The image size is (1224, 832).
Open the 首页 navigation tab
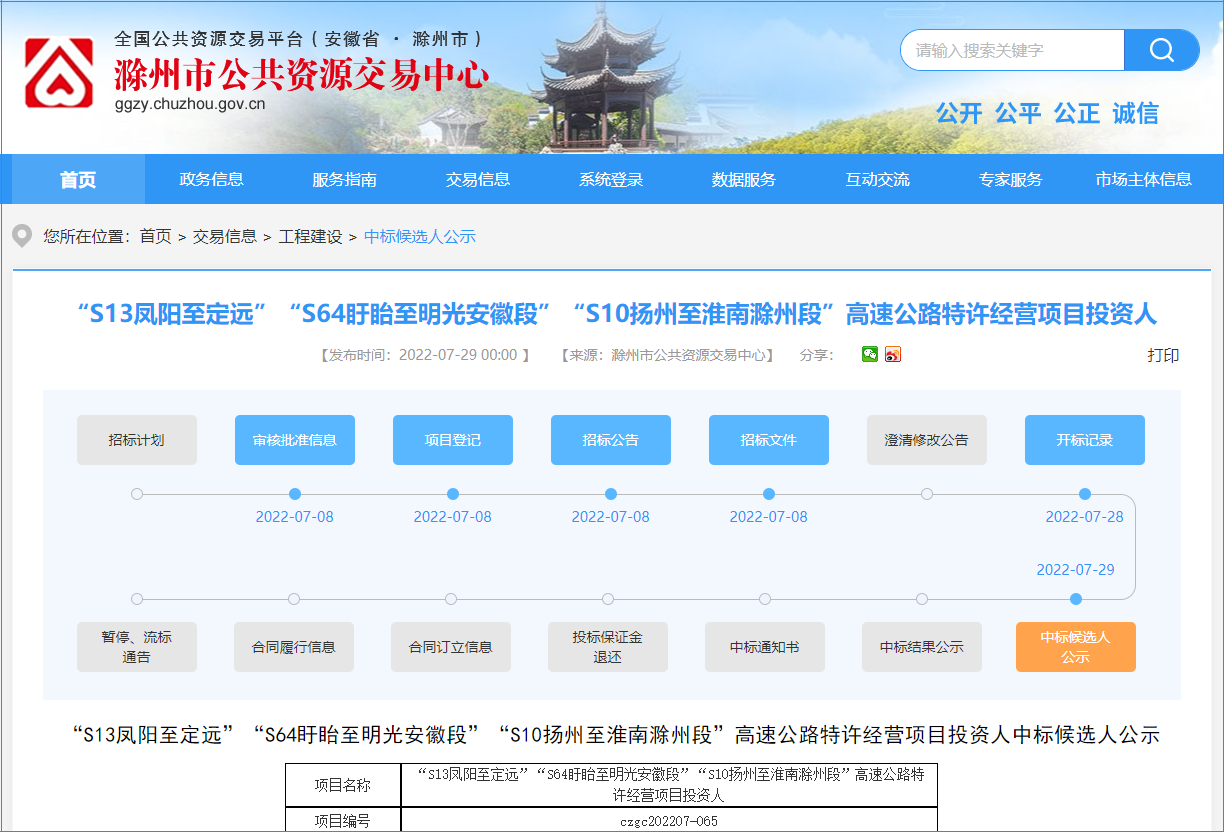point(78,180)
